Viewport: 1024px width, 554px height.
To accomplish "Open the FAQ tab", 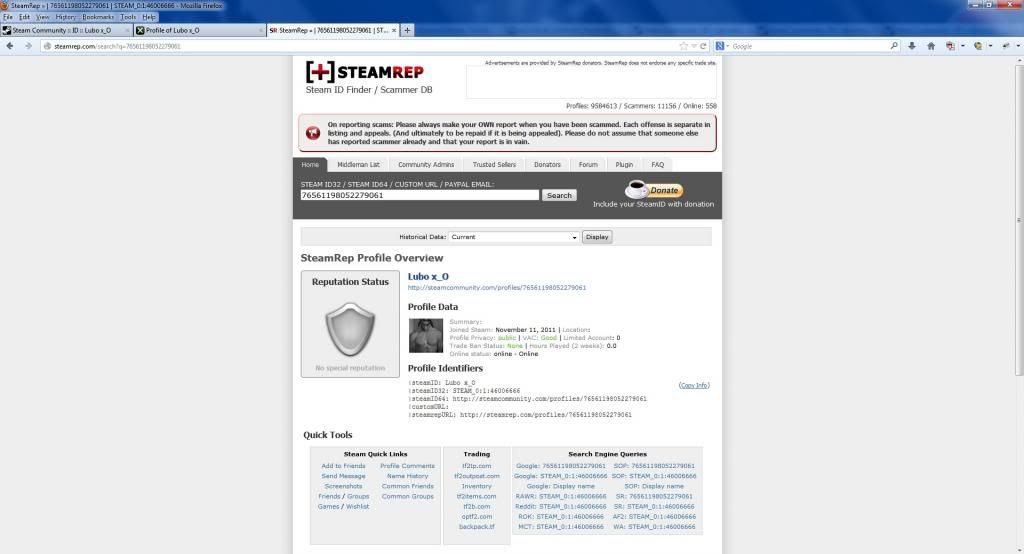I will pos(658,165).
